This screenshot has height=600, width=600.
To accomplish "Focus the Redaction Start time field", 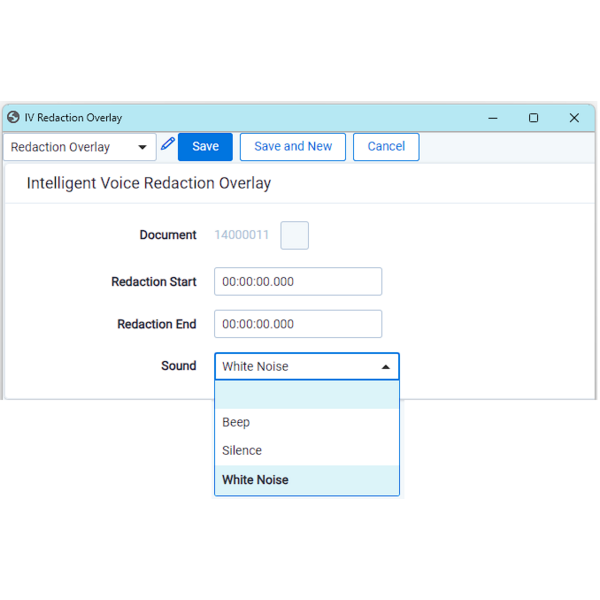I will click(x=298, y=282).
